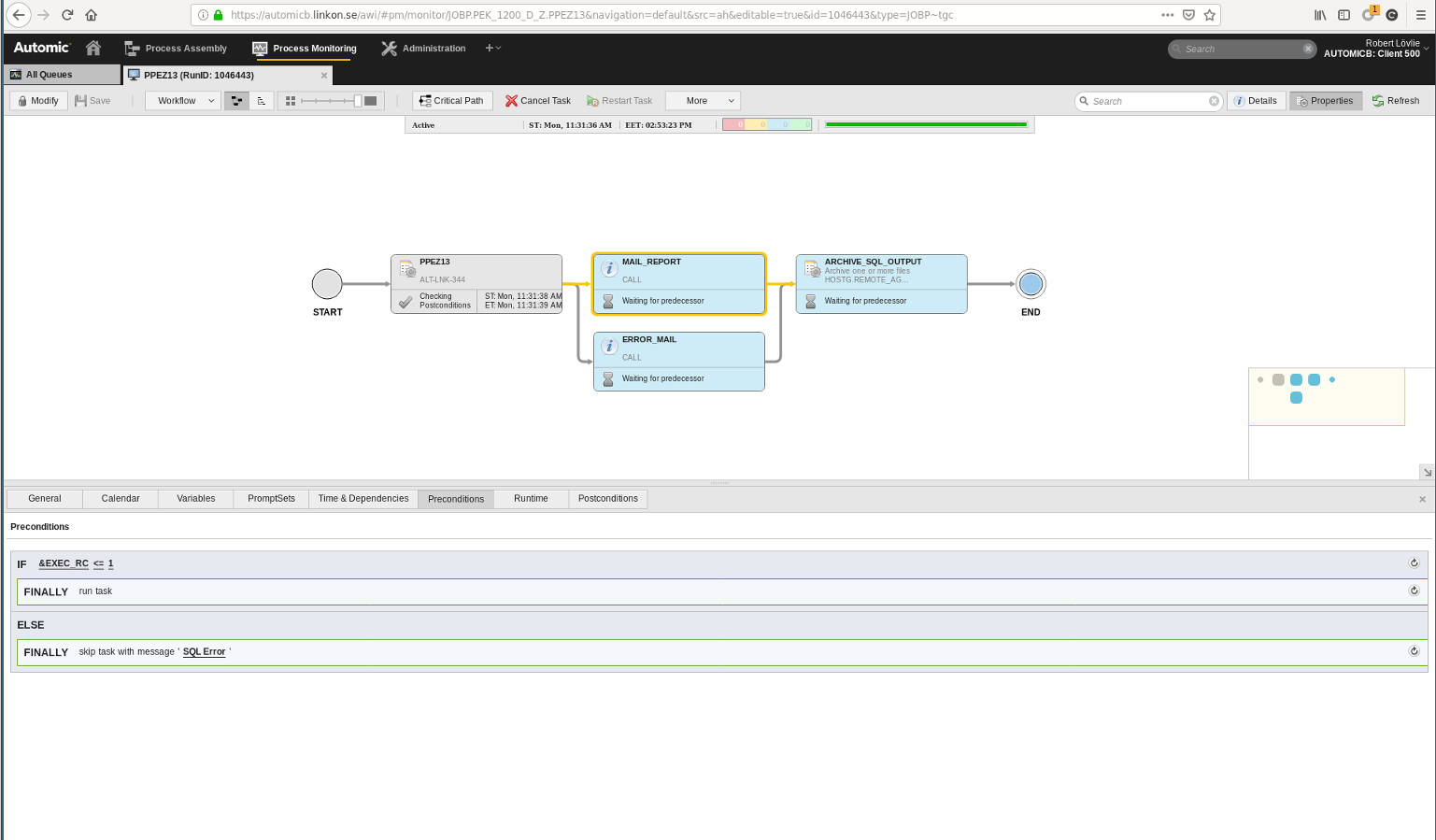Click the Modify lock button

[38, 101]
